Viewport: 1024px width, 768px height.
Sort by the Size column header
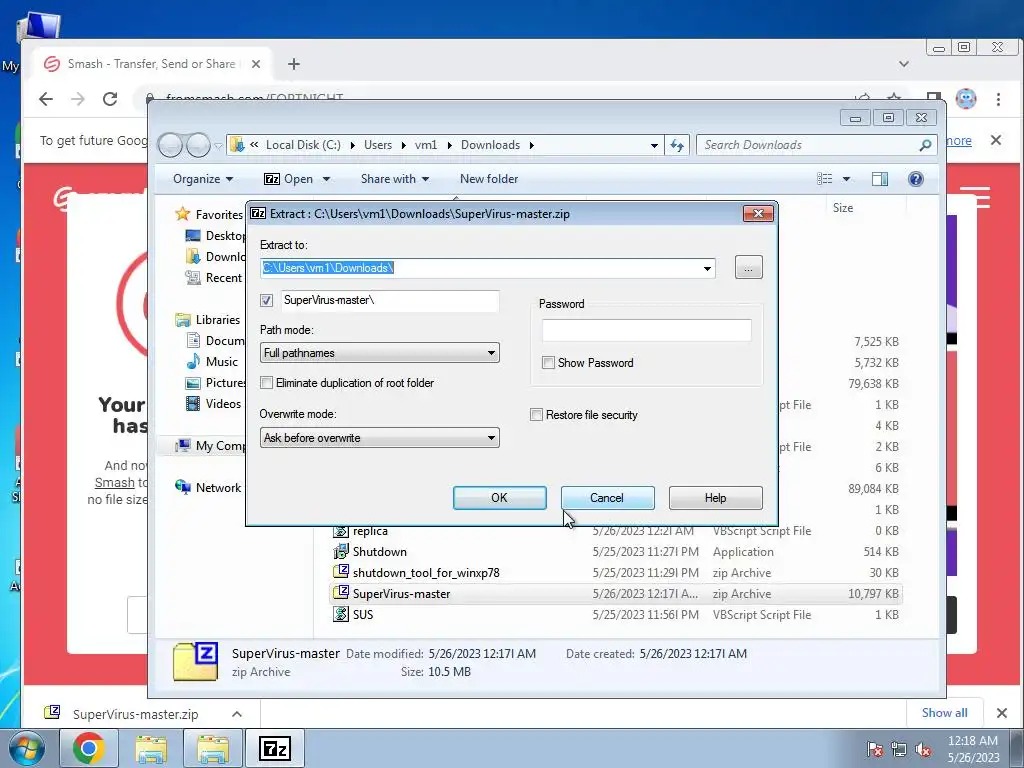click(842, 208)
